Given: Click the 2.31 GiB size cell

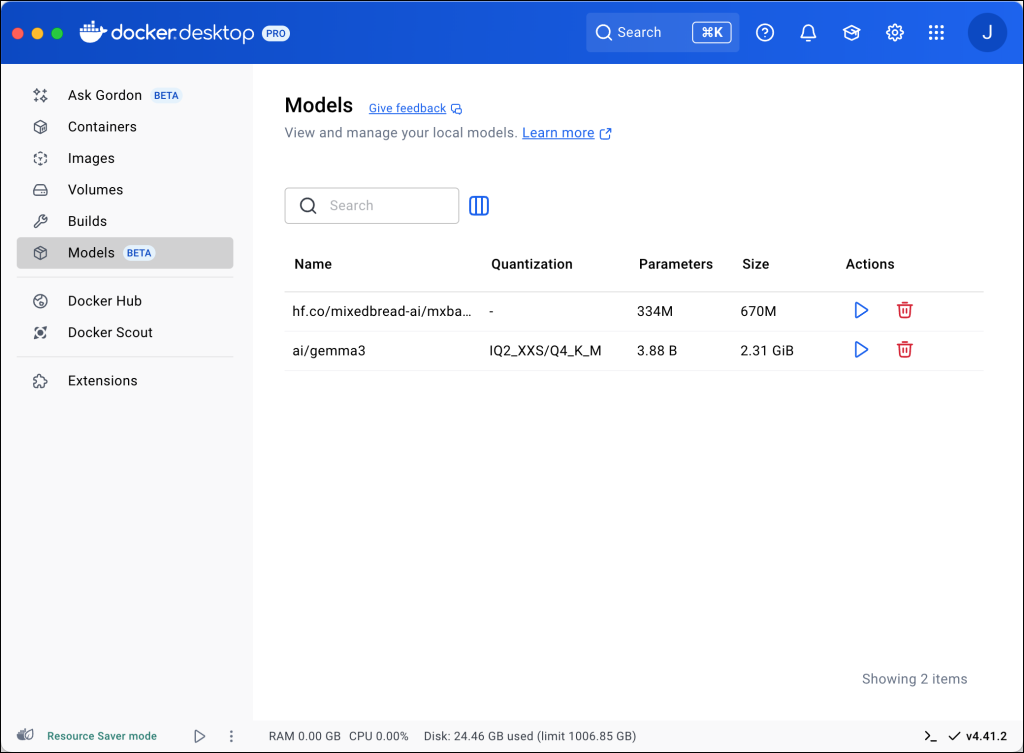Looking at the screenshot, I should 767,351.
